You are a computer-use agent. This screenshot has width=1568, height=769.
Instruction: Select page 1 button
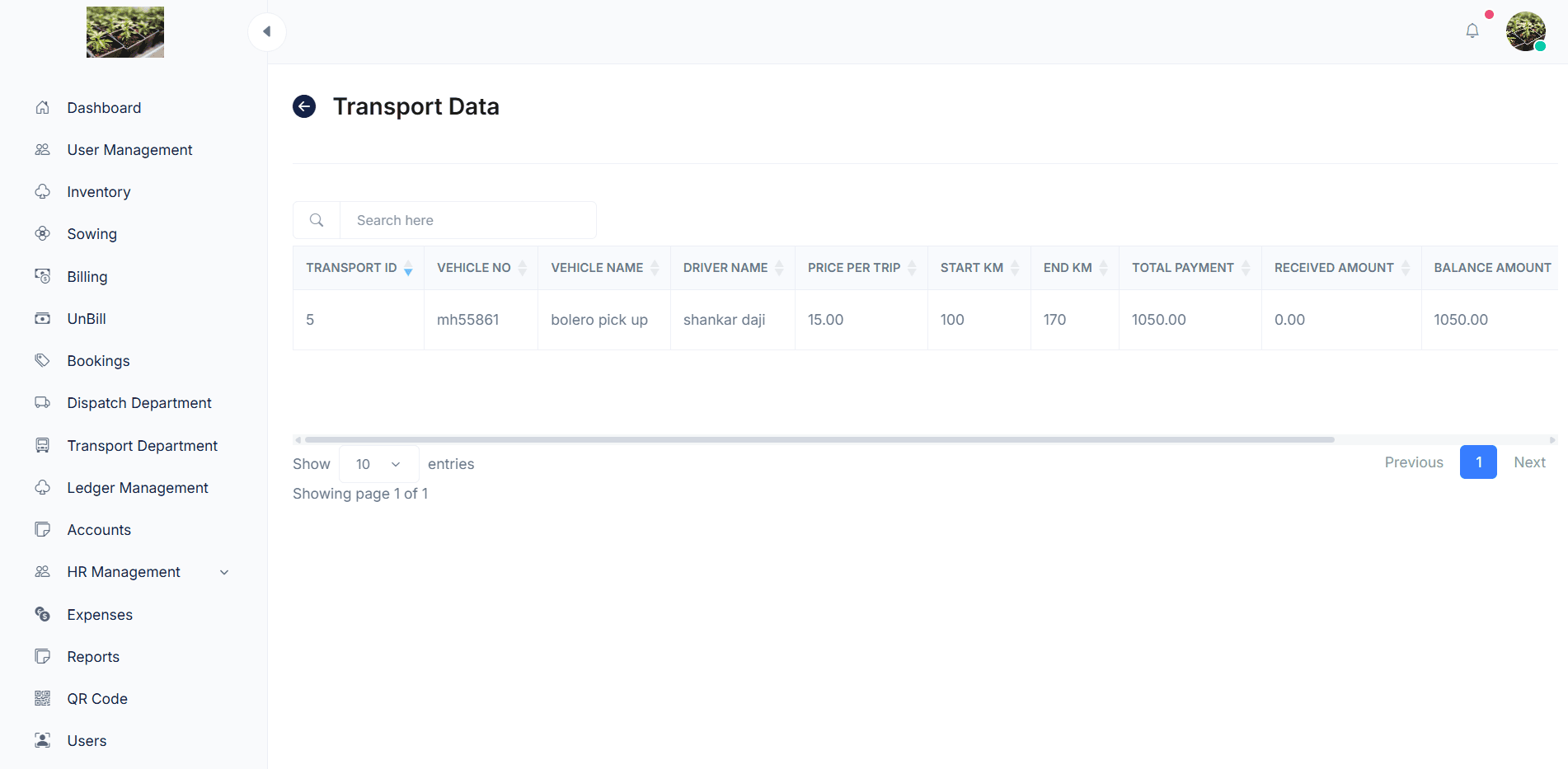[1477, 462]
